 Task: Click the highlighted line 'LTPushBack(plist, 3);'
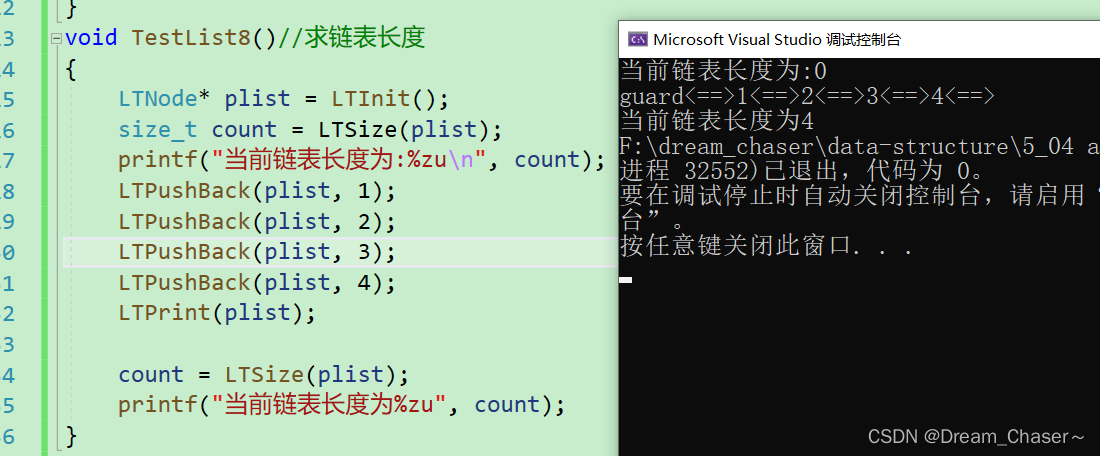pyautogui.click(x=257, y=252)
